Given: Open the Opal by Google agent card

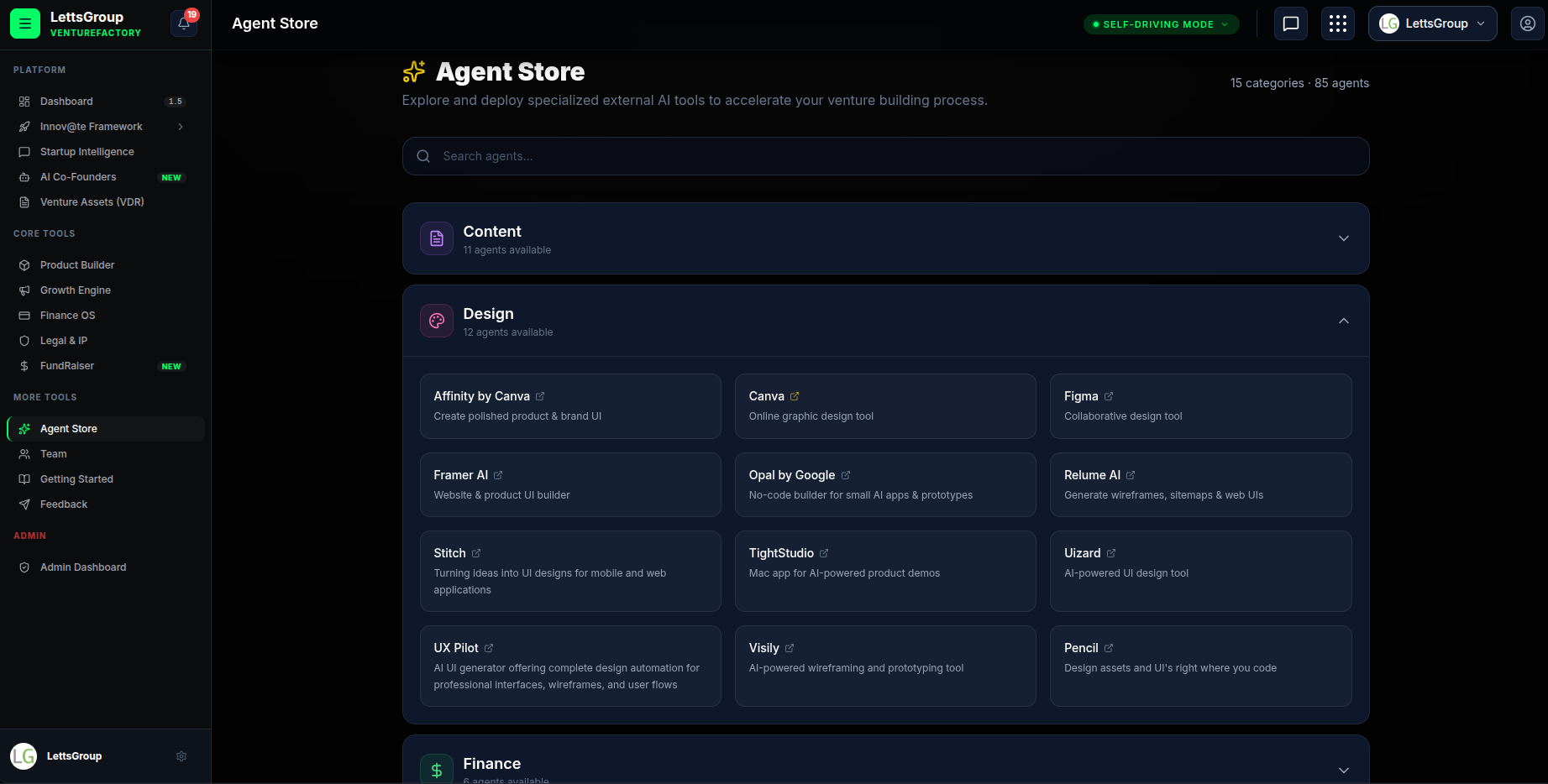Looking at the screenshot, I should tap(885, 484).
